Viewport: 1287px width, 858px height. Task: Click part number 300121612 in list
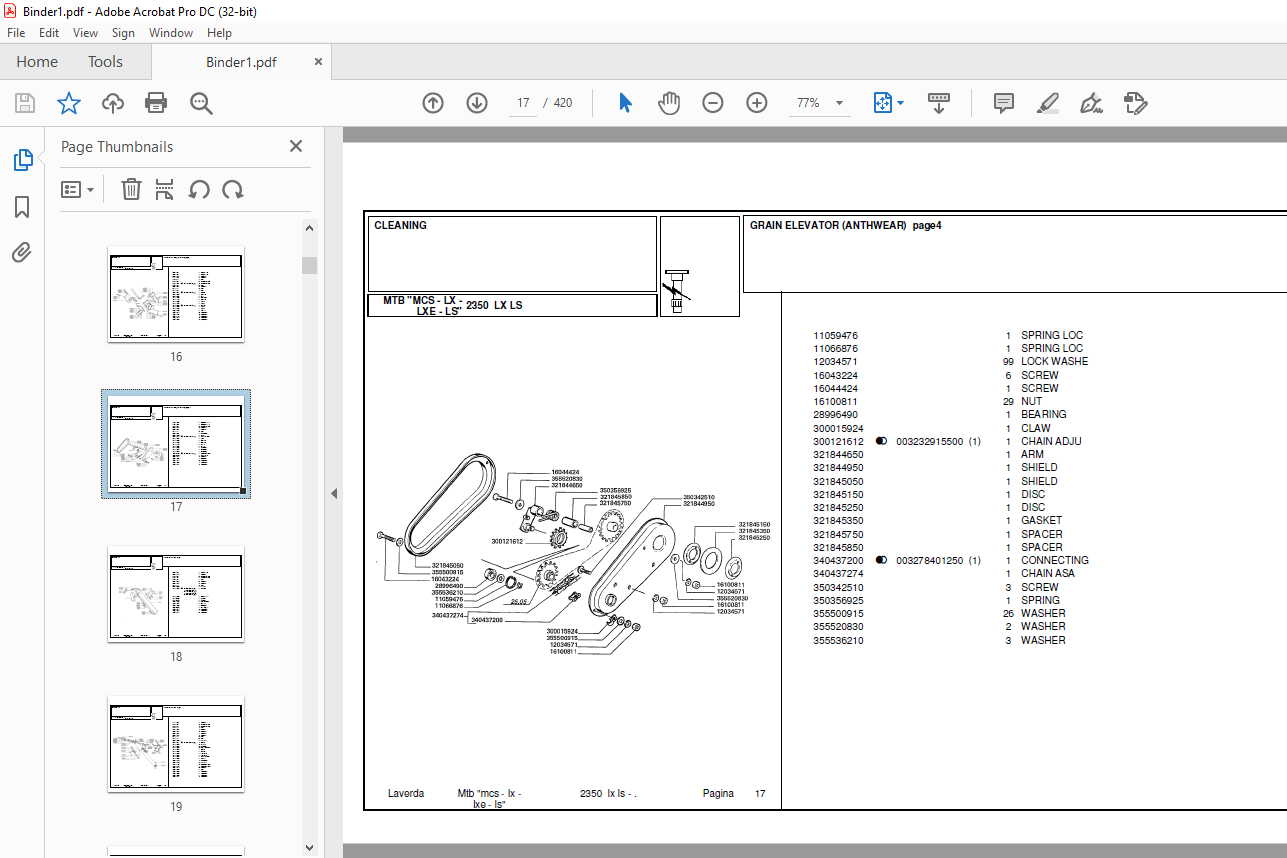[x=838, y=441]
